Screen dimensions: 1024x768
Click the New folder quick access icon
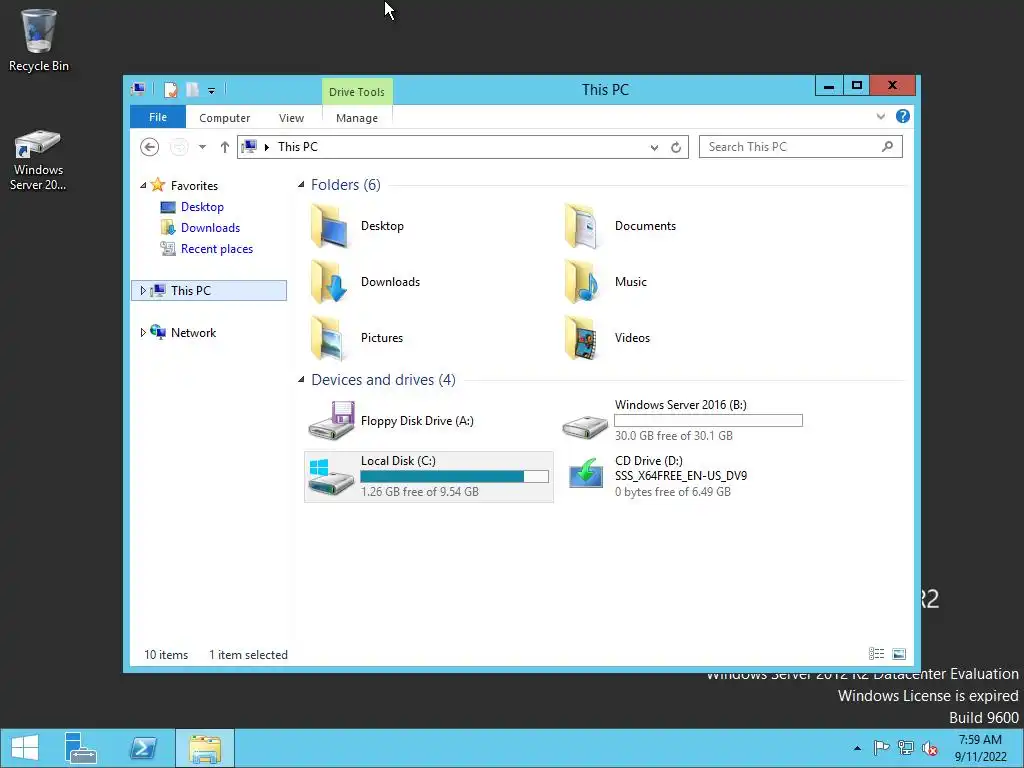[193, 89]
